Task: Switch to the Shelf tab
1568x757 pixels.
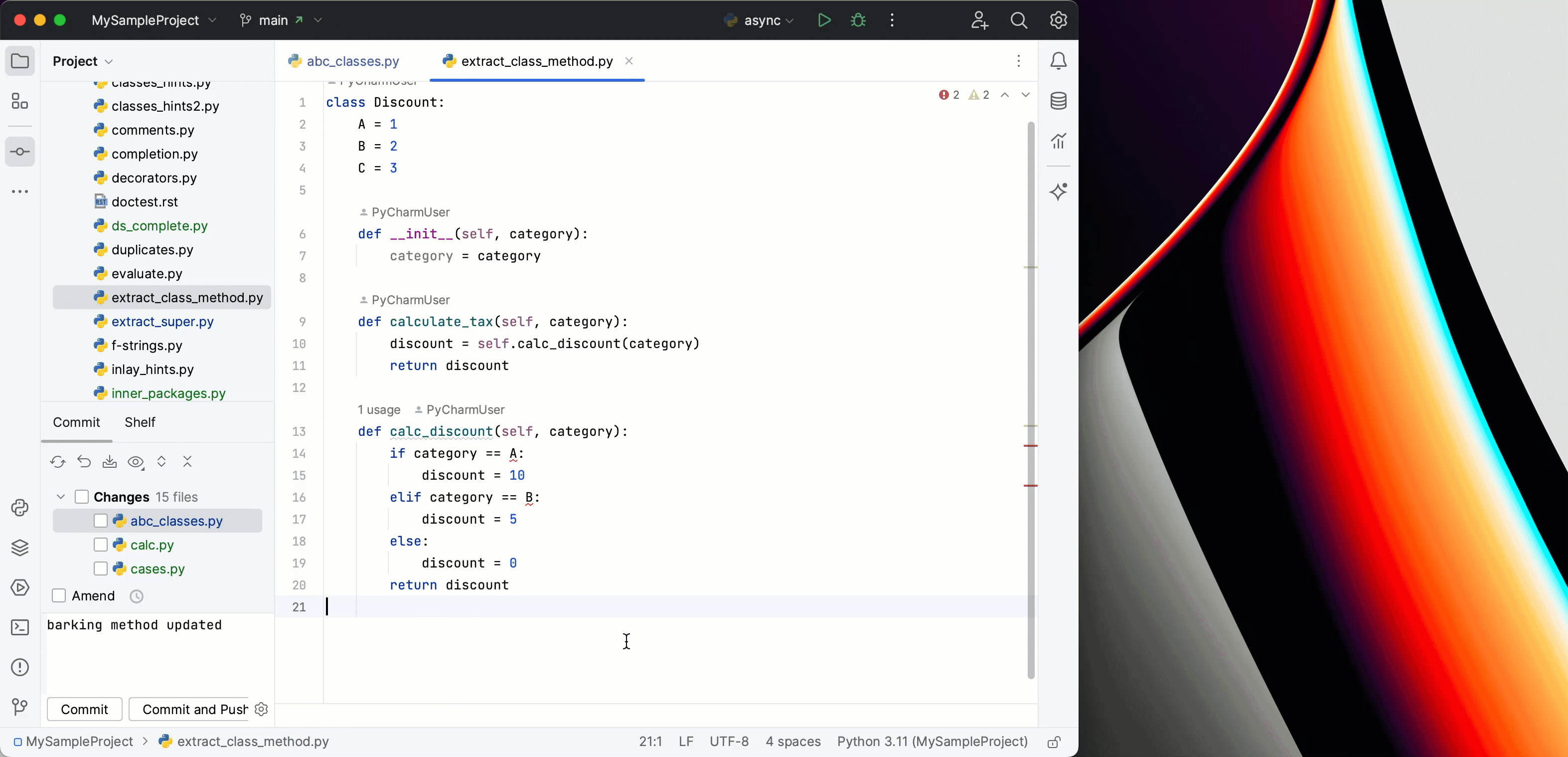Action: click(x=140, y=422)
